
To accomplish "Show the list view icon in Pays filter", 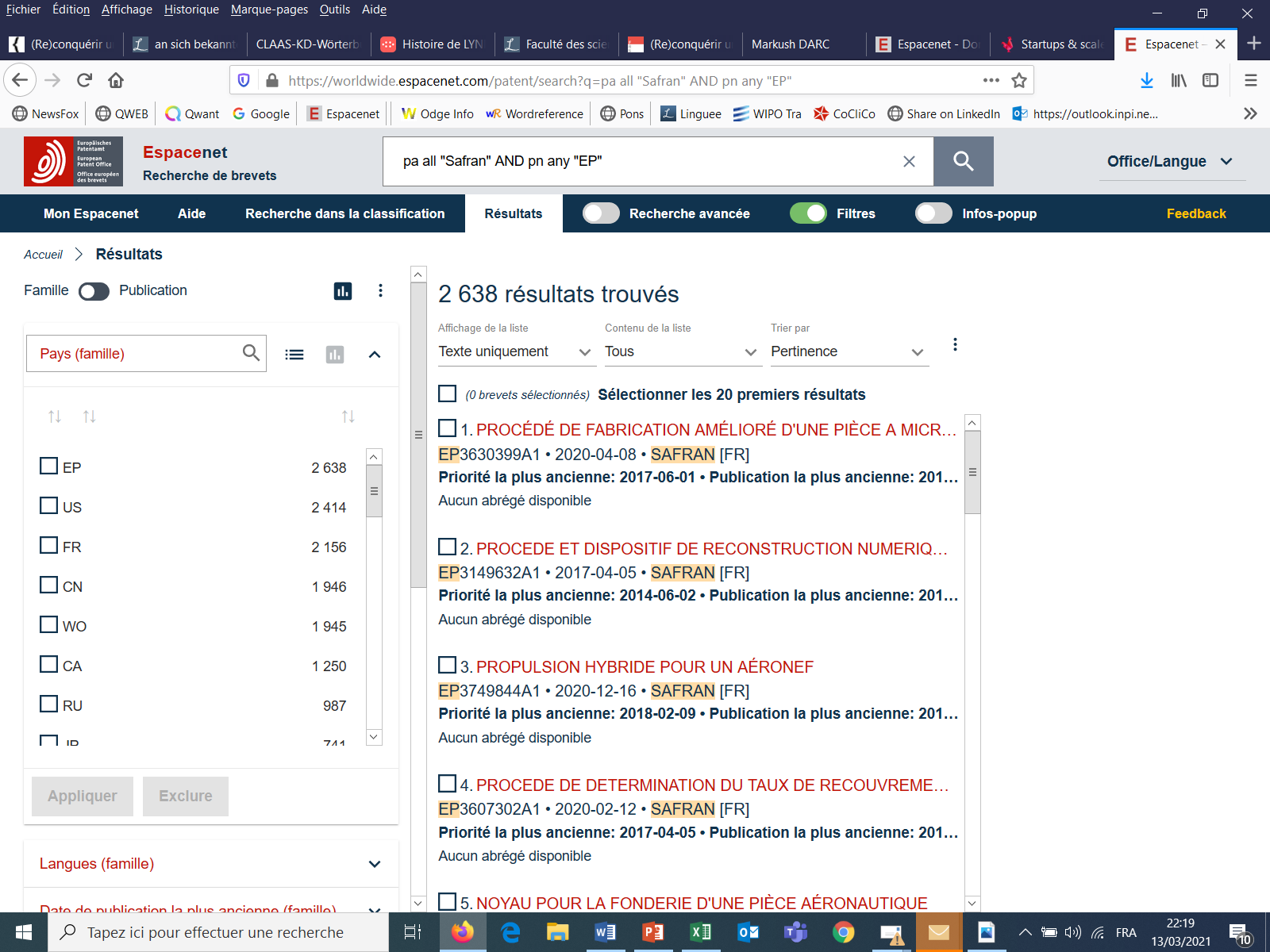I will pyautogui.click(x=294, y=355).
